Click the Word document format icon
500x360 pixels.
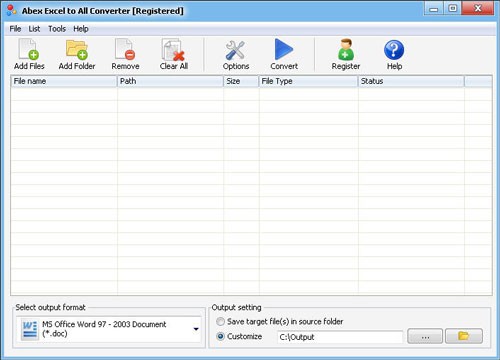tap(30, 329)
